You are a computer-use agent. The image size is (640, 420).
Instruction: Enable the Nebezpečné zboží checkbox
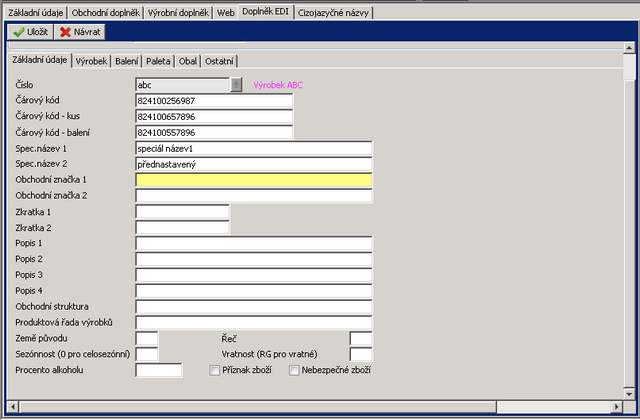(x=294, y=370)
